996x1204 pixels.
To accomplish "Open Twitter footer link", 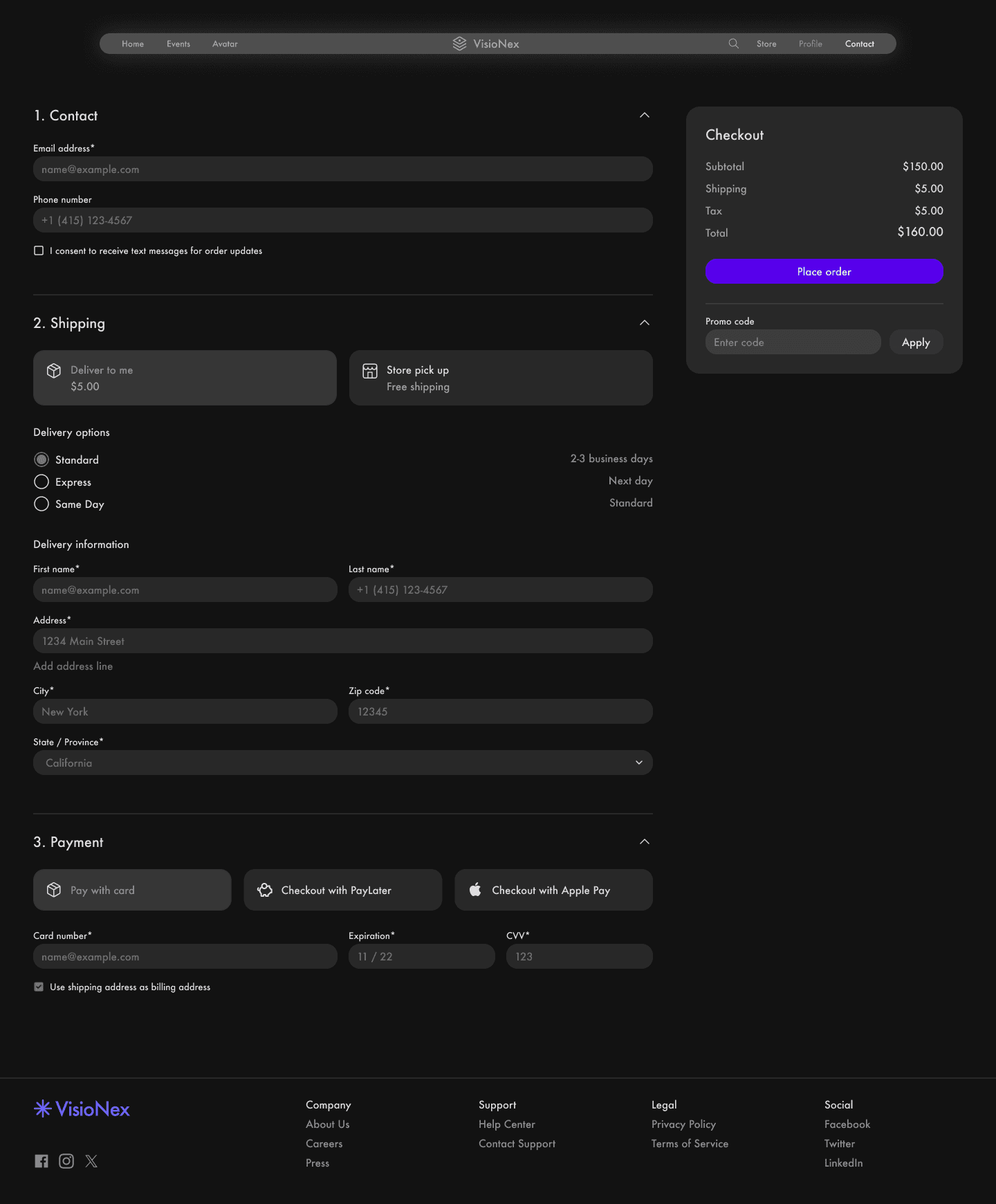I will (840, 1144).
